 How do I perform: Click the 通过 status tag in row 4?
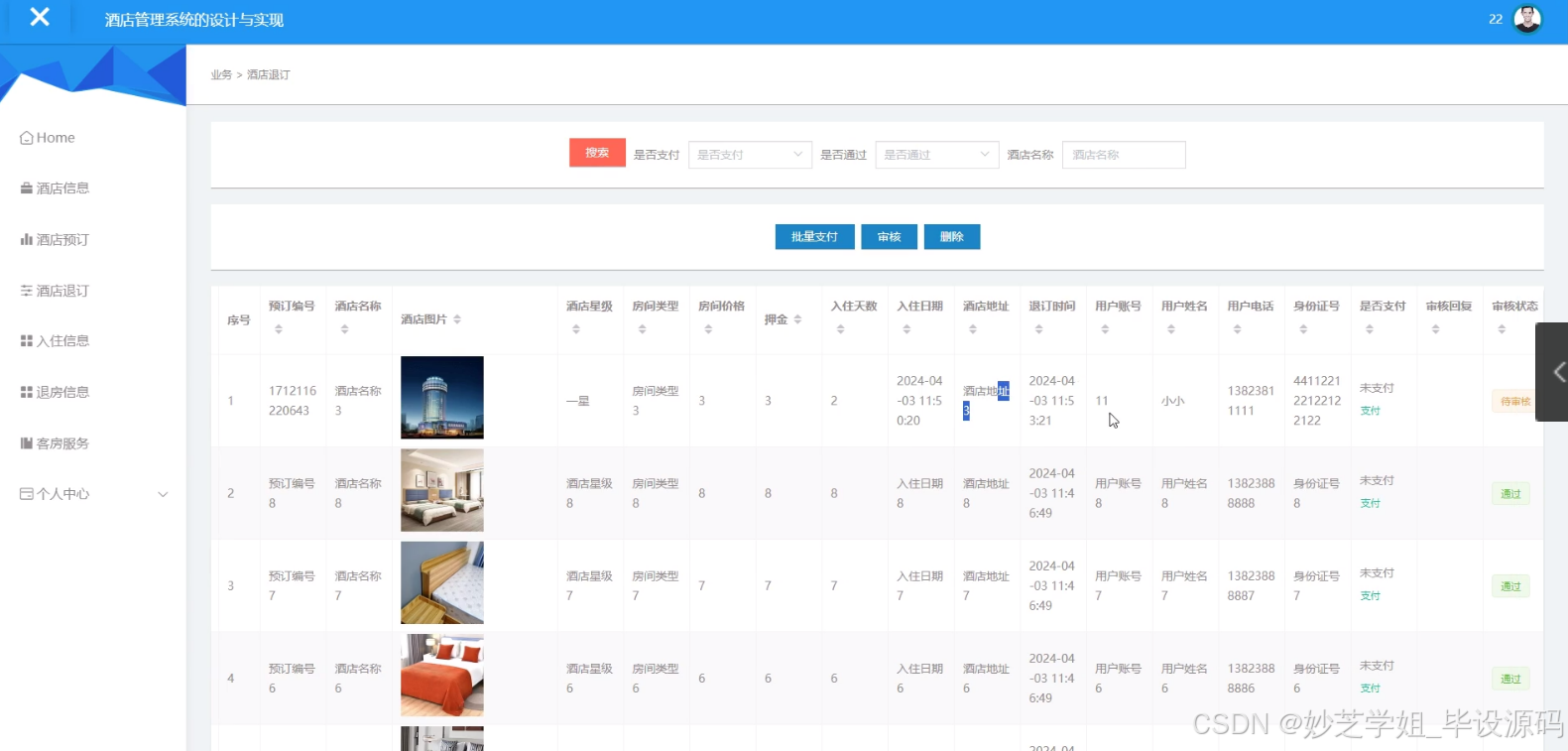[1510, 680]
